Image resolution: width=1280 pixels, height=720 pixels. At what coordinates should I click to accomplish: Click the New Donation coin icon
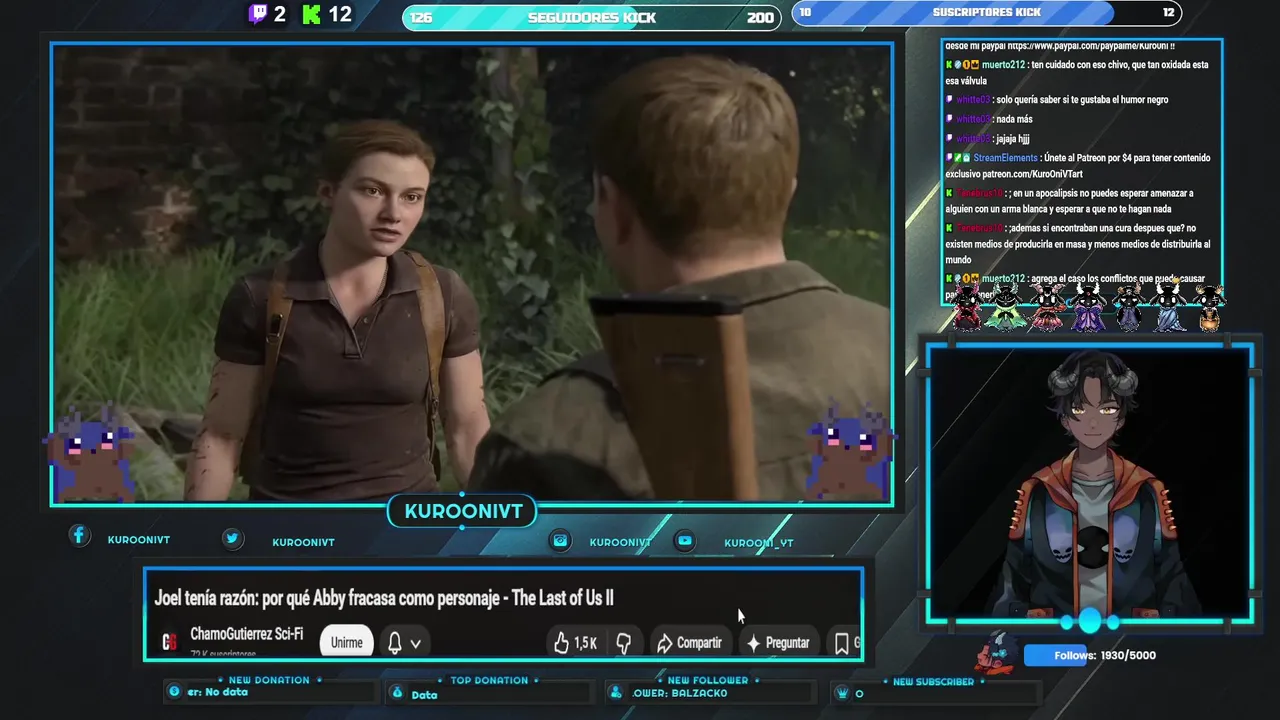(x=174, y=691)
